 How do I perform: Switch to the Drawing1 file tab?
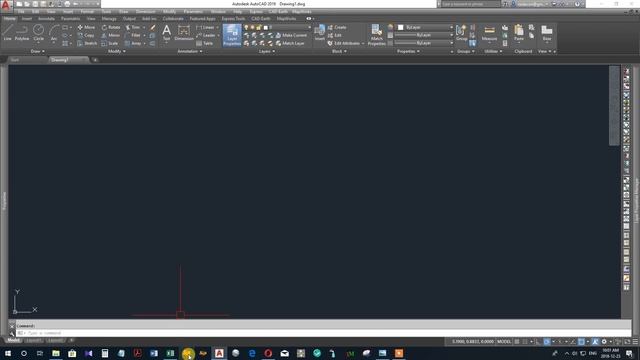tap(67, 60)
